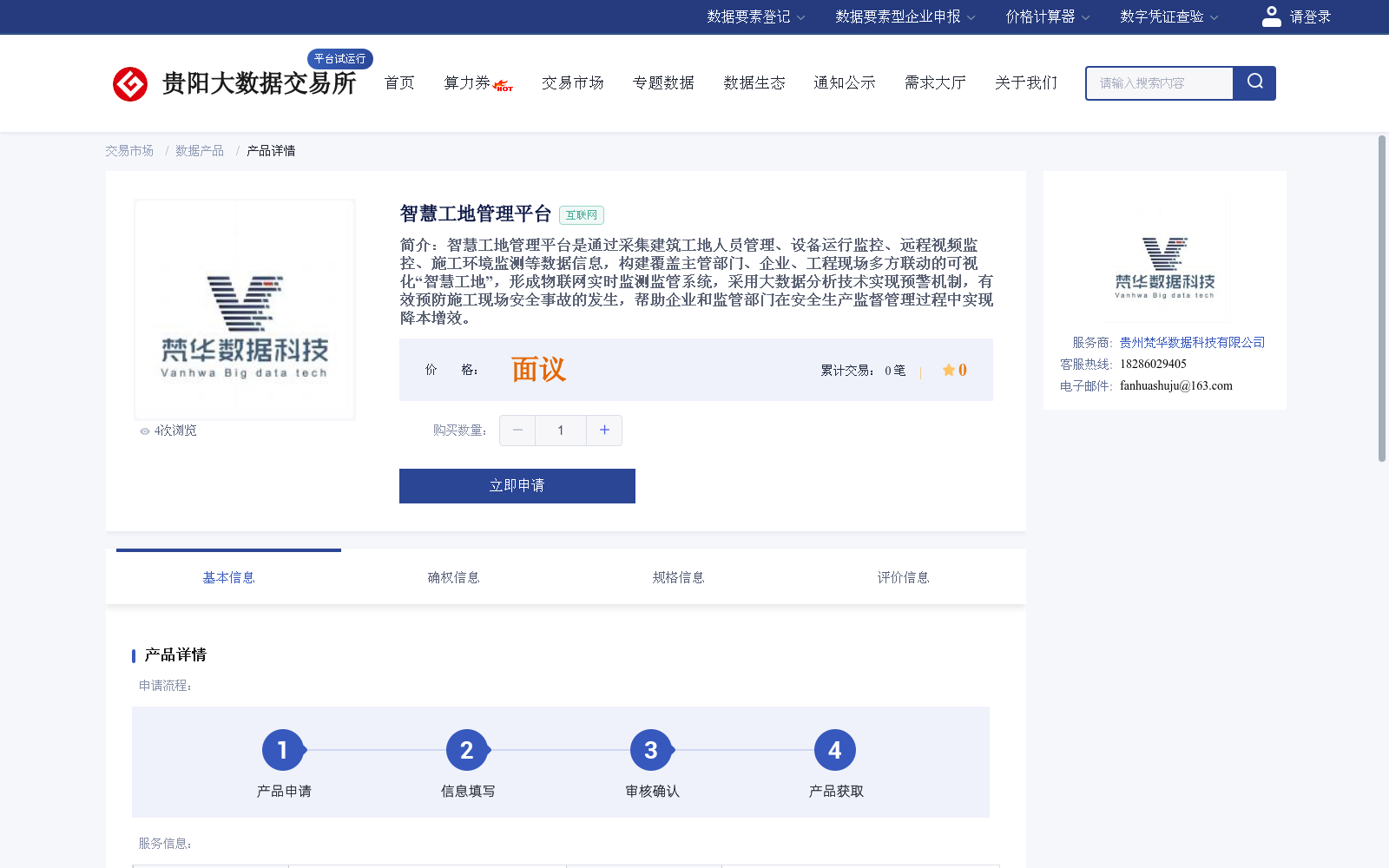Open 关于我们 page

point(1026,82)
